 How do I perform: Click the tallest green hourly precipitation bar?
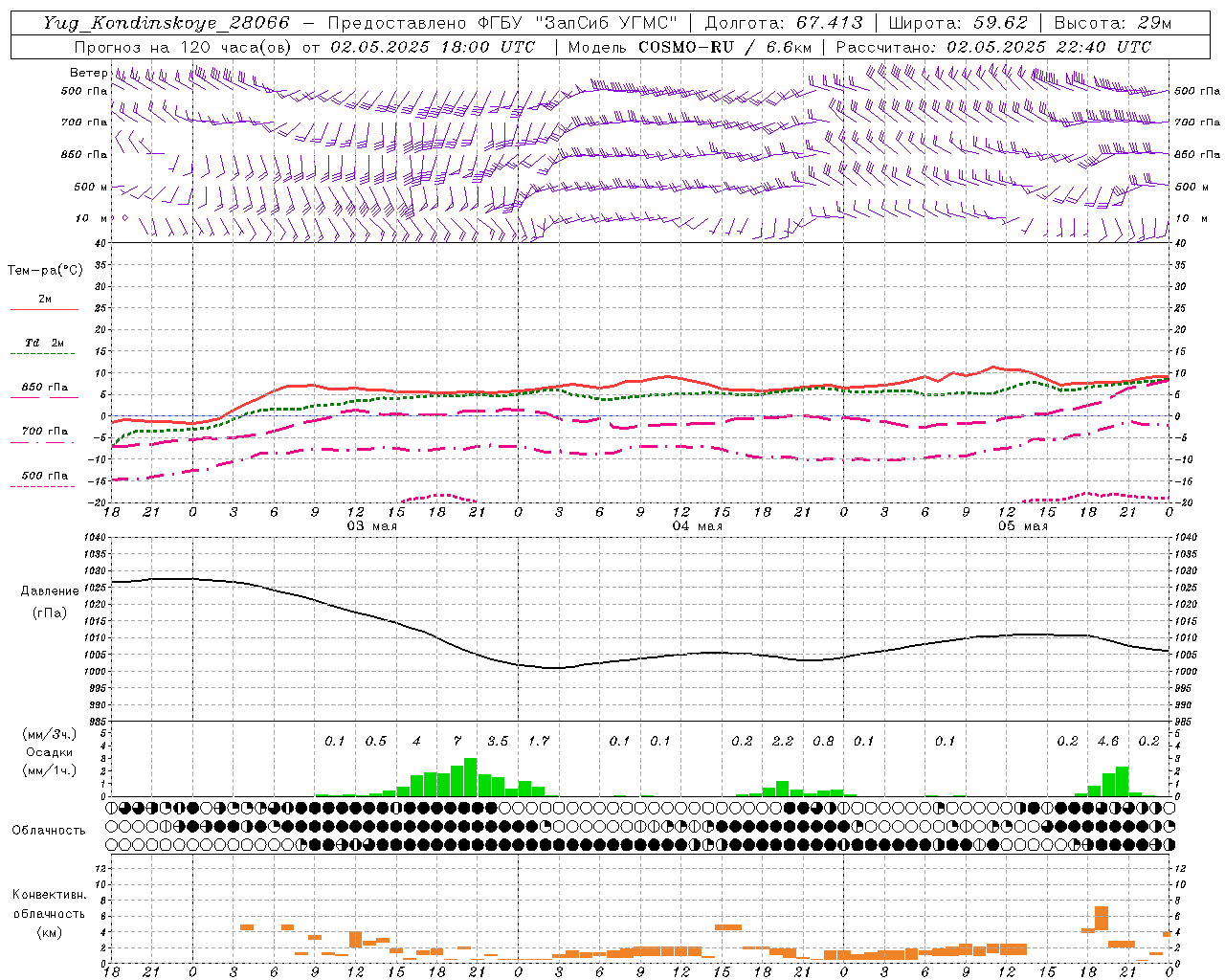(470, 777)
